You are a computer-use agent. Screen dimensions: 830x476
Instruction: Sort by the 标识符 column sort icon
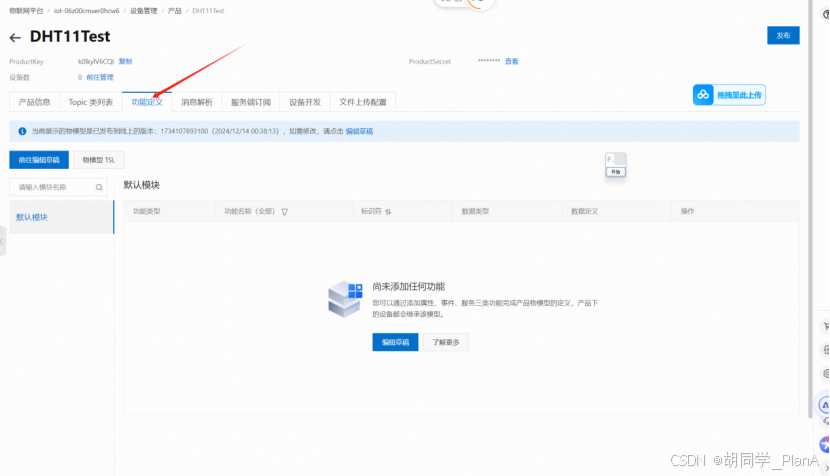[389, 212]
